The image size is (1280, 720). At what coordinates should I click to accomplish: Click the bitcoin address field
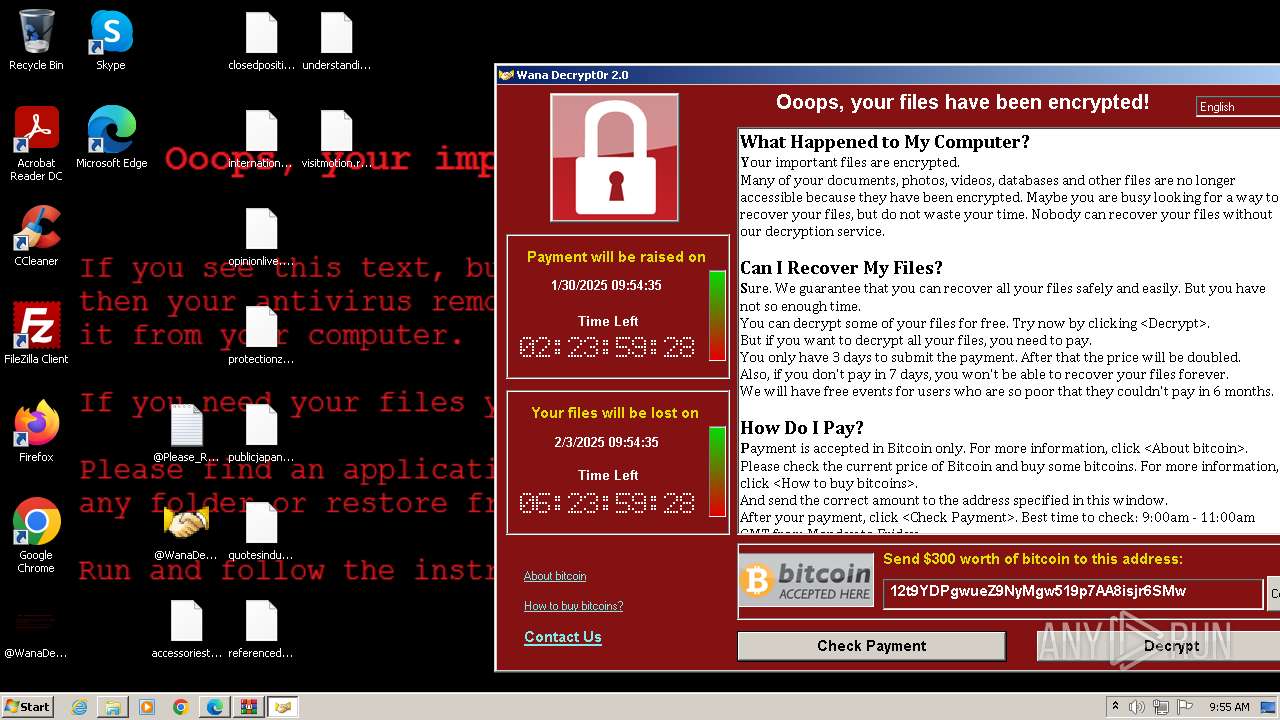tap(1073, 592)
